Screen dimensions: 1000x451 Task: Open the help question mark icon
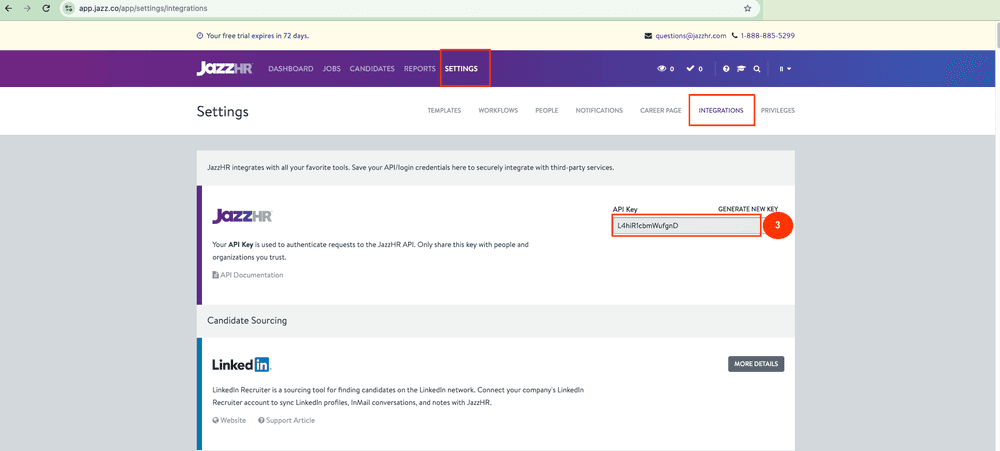tap(726, 69)
